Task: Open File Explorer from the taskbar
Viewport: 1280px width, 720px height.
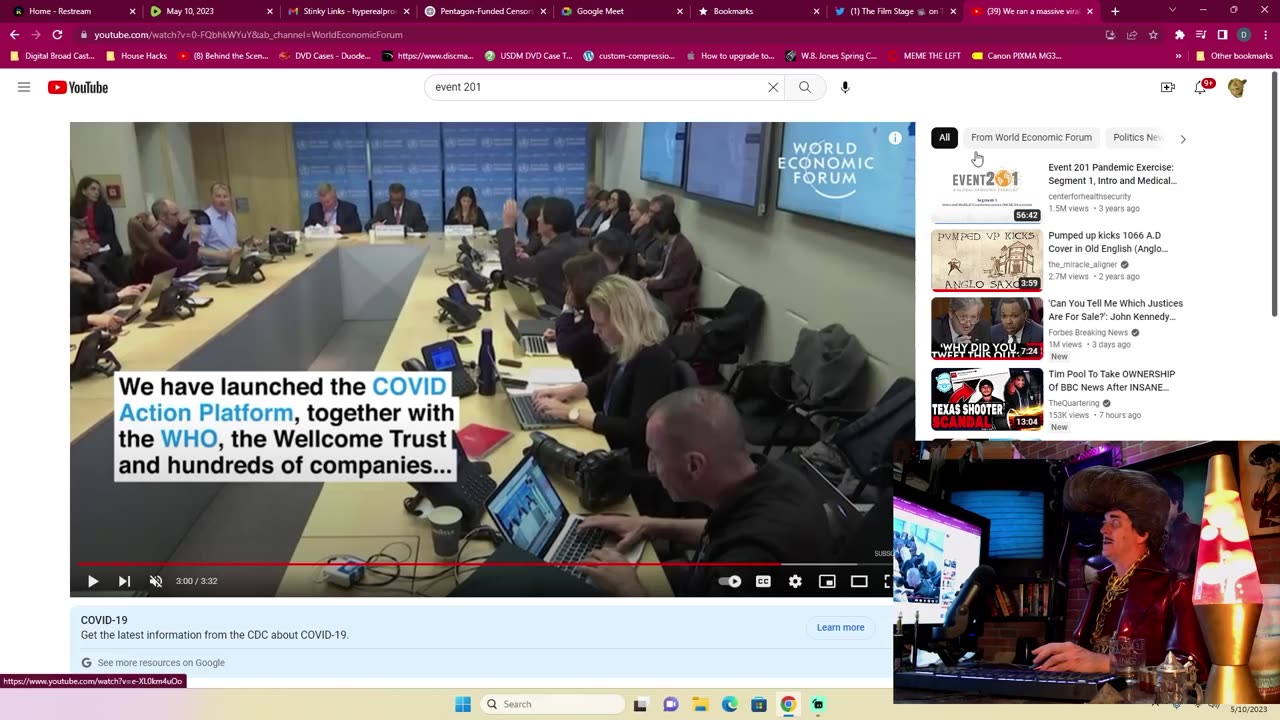Action: 700,704
